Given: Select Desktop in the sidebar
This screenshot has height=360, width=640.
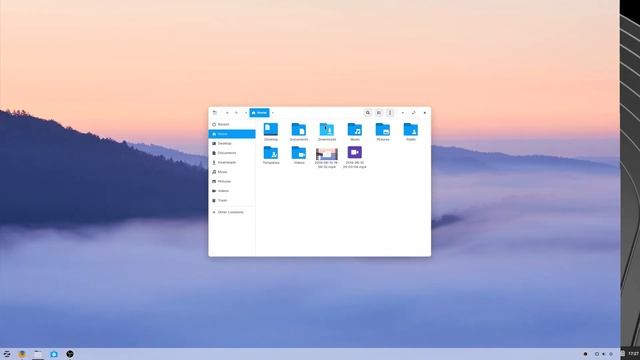Looking at the screenshot, I should click(x=232, y=144).
